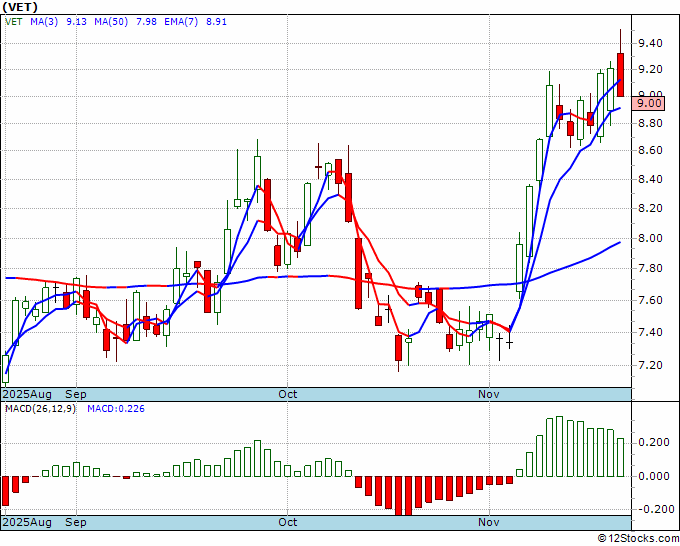680x546 pixels.
Task: Click the red 9.00 current price tag
Action: (x=648, y=104)
